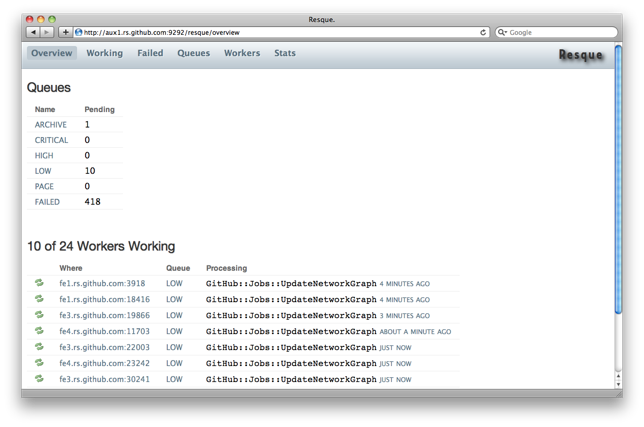Screen dimensions: 644x427
Task: Open worker fe4.rs.github.com:23242
Action: (104, 363)
